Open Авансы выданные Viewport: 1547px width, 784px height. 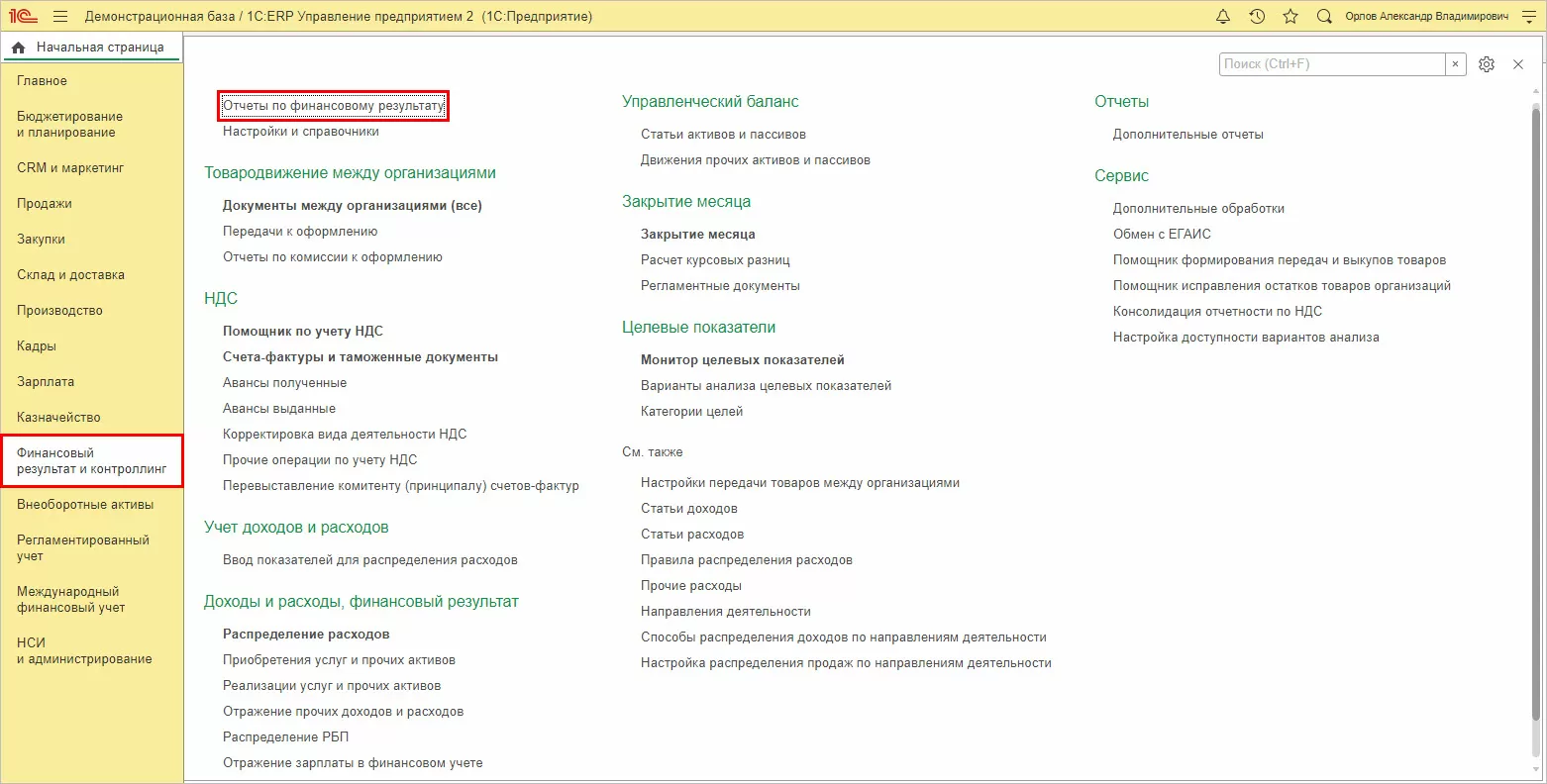point(279,409)
